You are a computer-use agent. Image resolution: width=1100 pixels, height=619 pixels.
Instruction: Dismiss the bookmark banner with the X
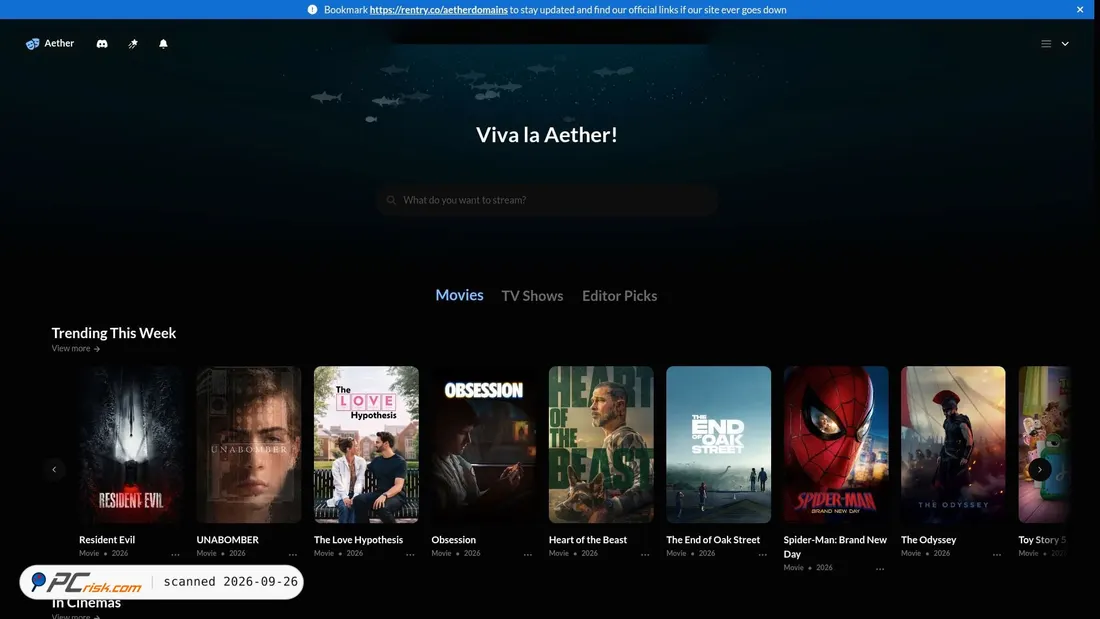pyautogui.click(x=1080, y=9)
